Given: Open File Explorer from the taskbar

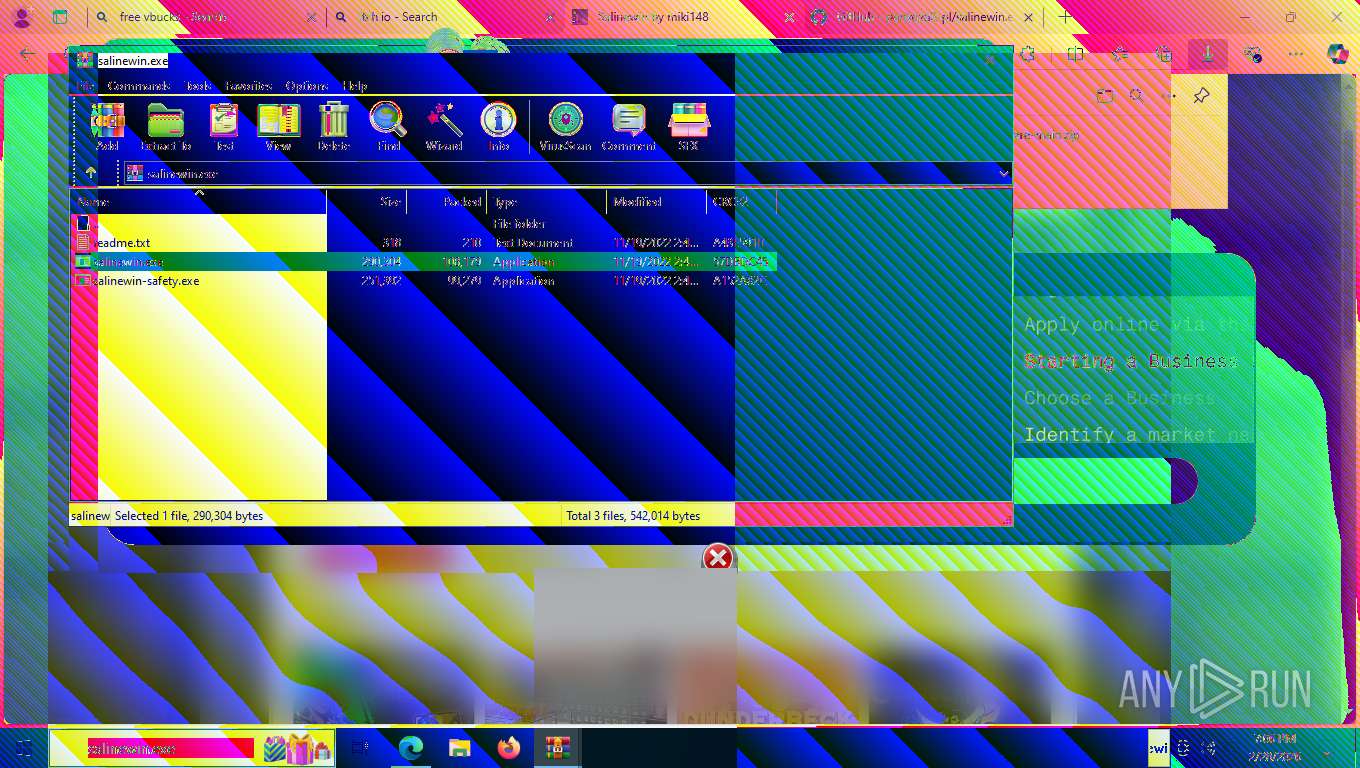Looking at the screenshot, I should [x=459, y=747].
